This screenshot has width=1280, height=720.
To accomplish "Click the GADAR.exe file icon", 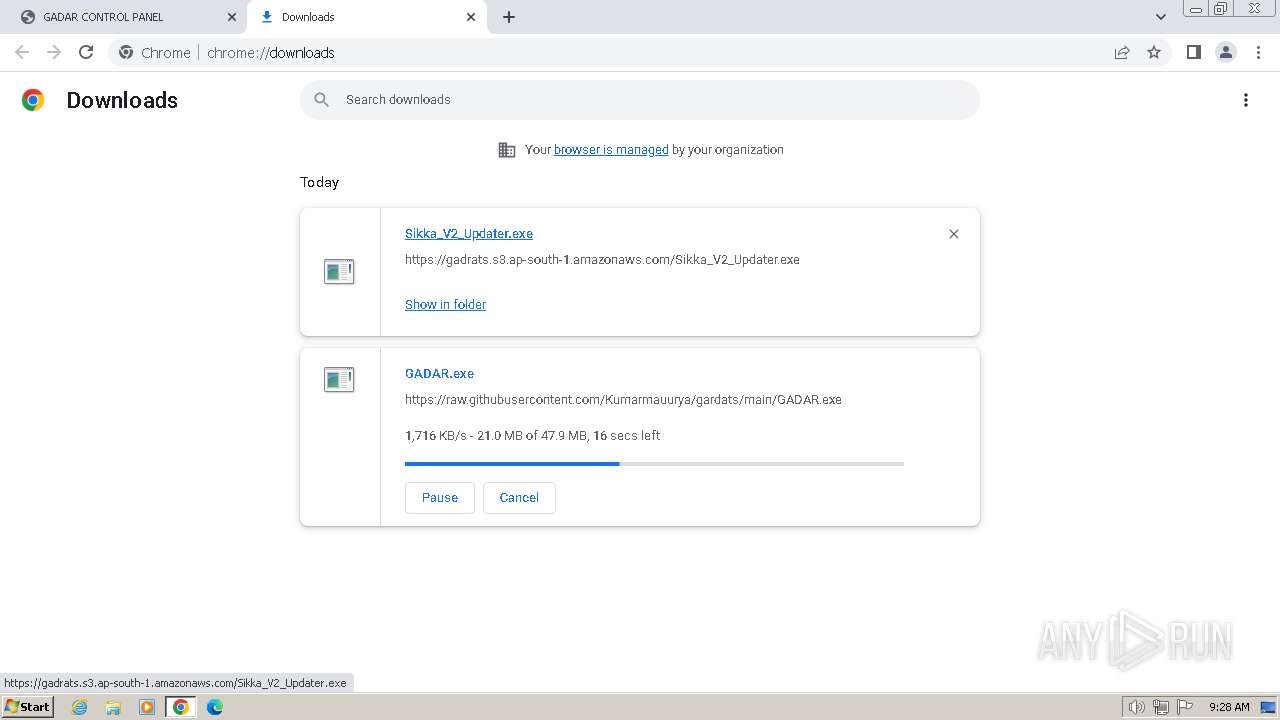I will tap(339, 379).
